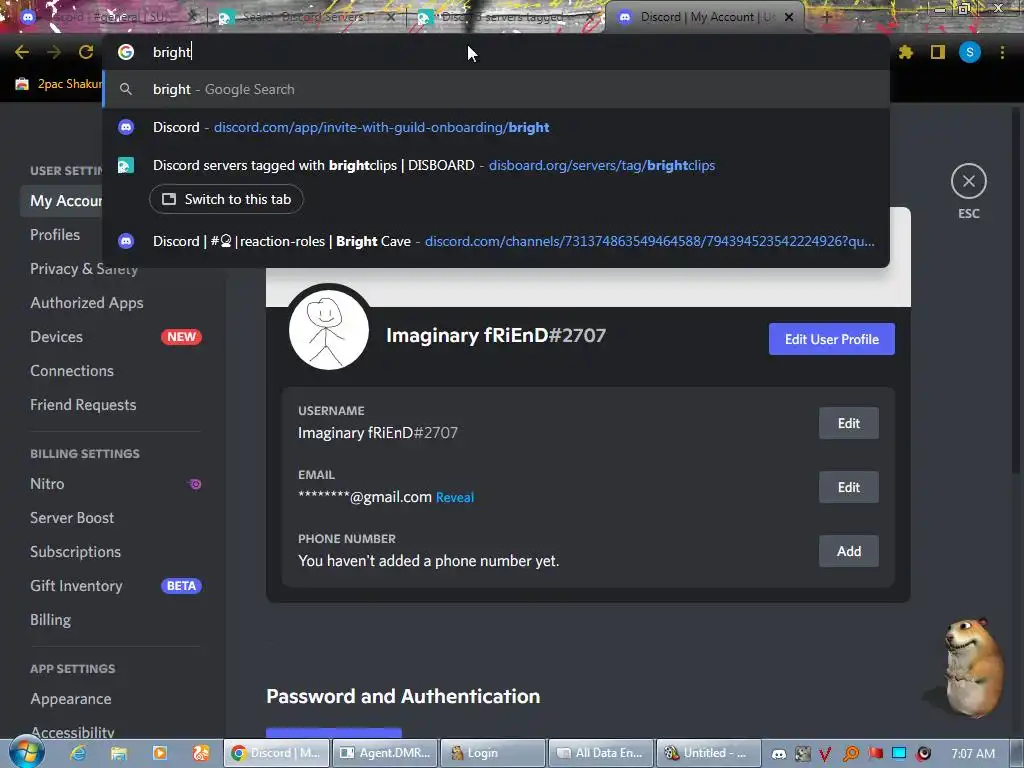Click the Google icon in the address bar
Viewport: 1024px width, 768px height.
pos(126,52)
